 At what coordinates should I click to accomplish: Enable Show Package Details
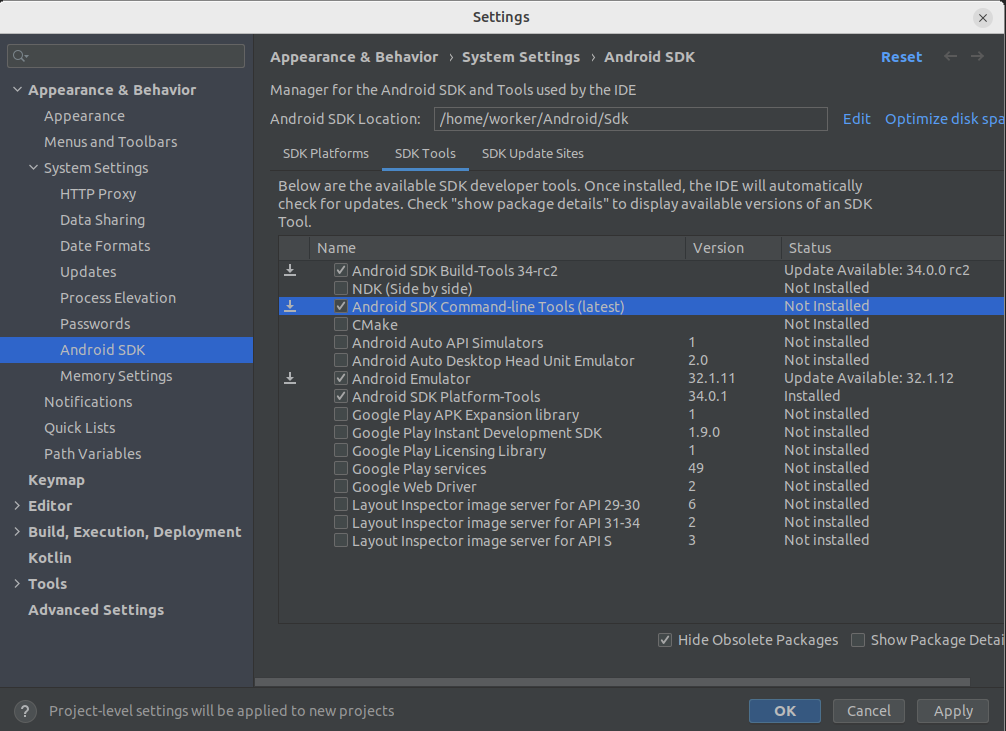pyautogui.click(x=858, y=640)
